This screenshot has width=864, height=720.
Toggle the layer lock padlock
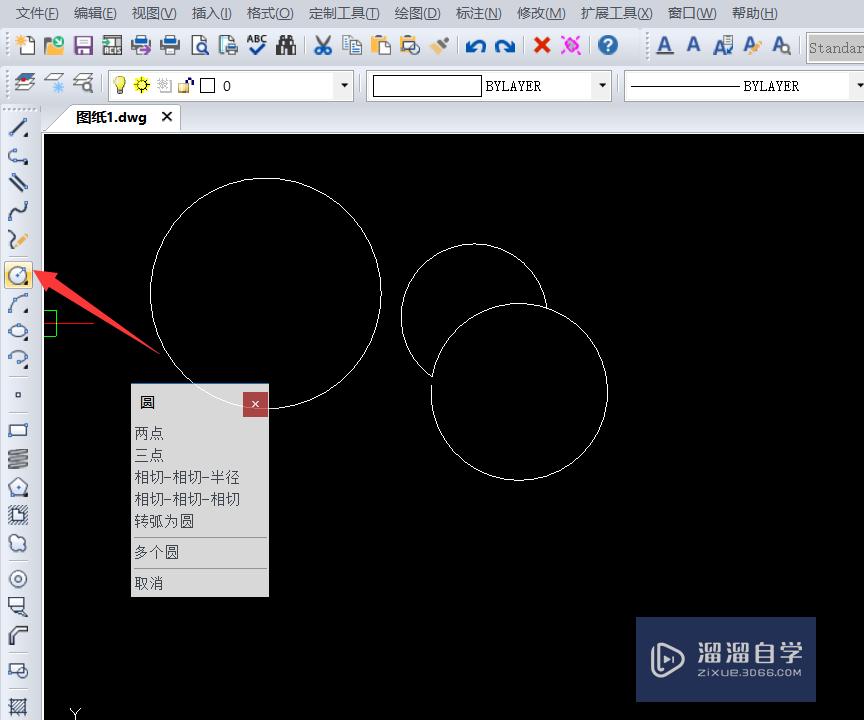tap(186, 85)
